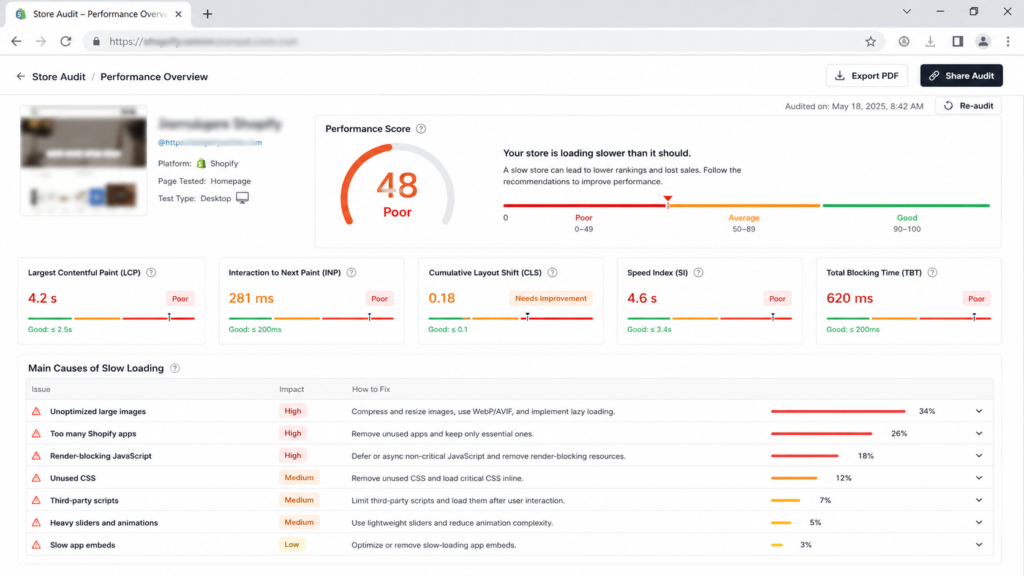Viewport: 1024px width, 576px height.
Task: Open the blurred store URL link
Action: tap(210, 142)
